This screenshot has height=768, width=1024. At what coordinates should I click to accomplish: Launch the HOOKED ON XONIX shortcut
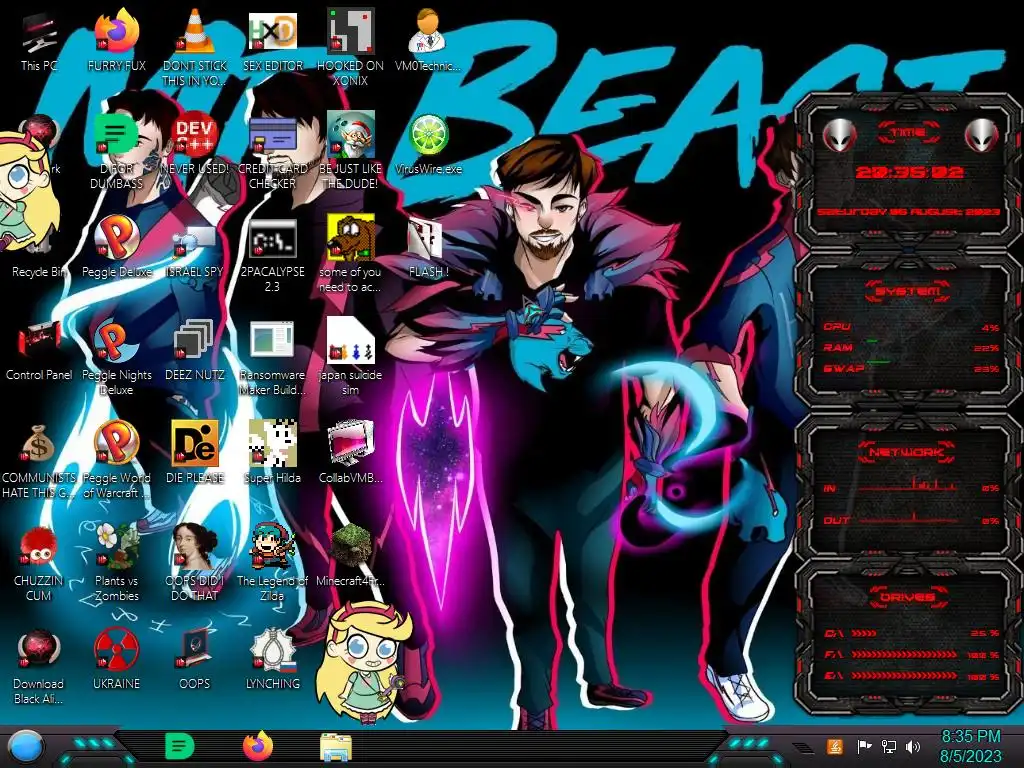click(350, 32)
